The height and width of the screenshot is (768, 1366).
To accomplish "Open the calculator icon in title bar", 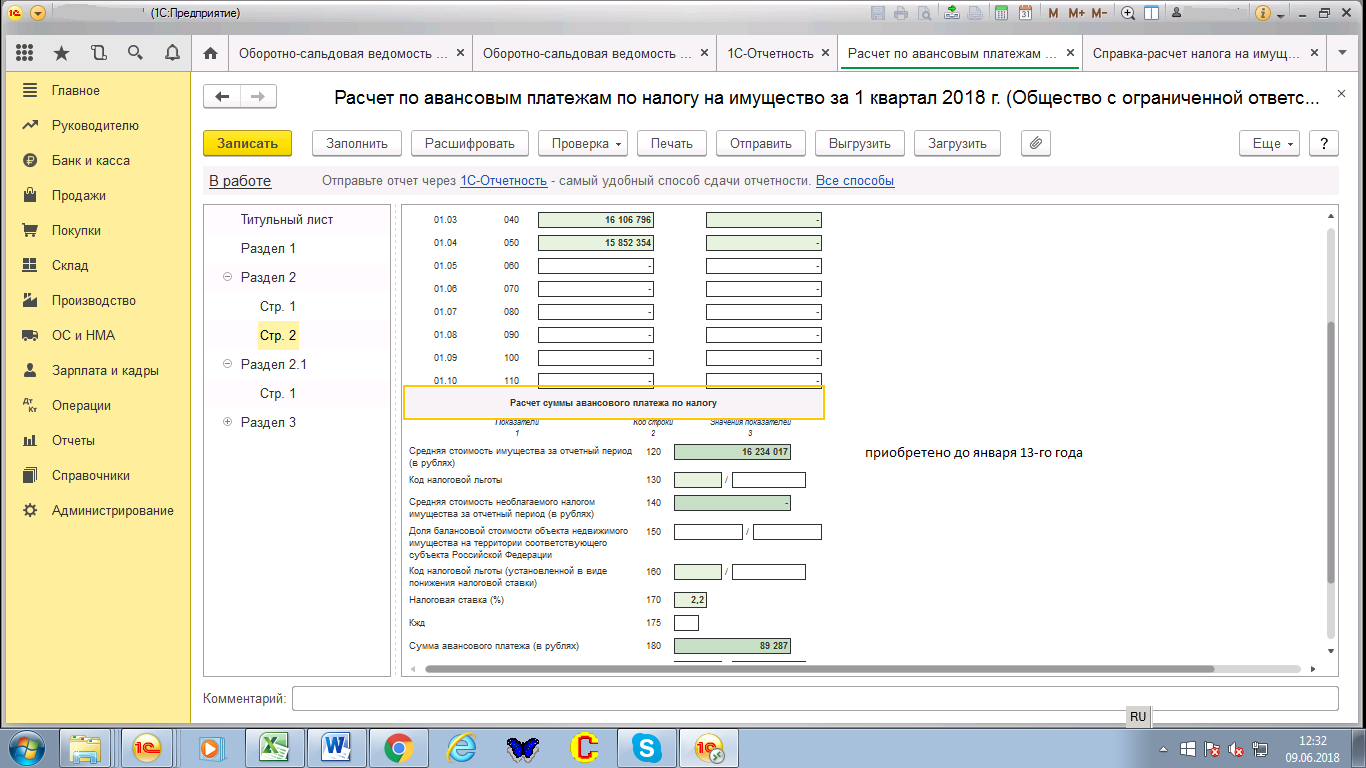I will click(x=1000, y=14).
